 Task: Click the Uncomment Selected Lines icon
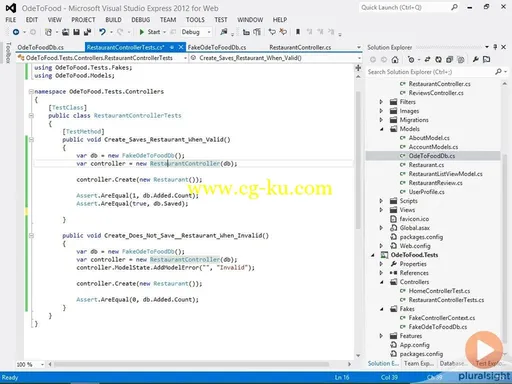point(283,32)
